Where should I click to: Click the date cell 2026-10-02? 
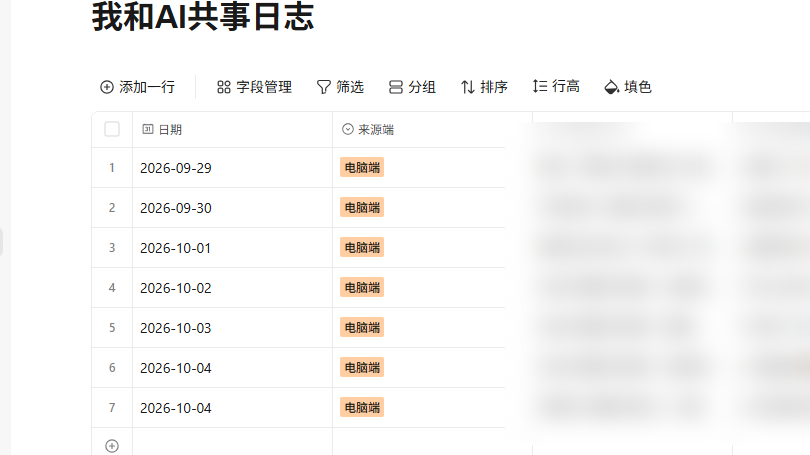(x=232, y=288)
